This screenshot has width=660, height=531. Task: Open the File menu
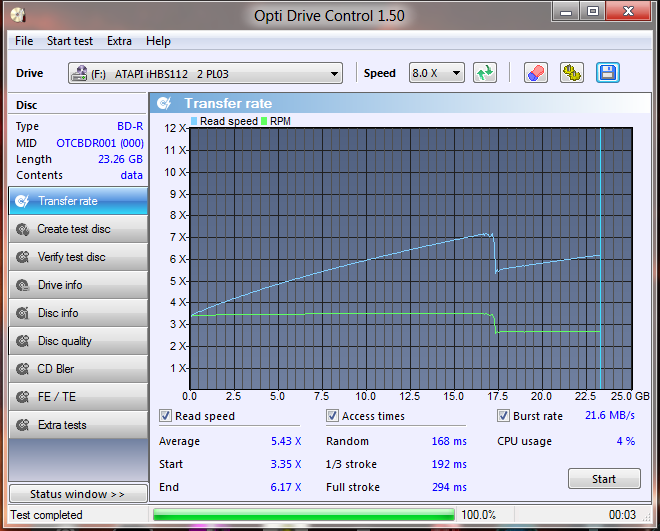pyautogui.click(x=24, y=41)
